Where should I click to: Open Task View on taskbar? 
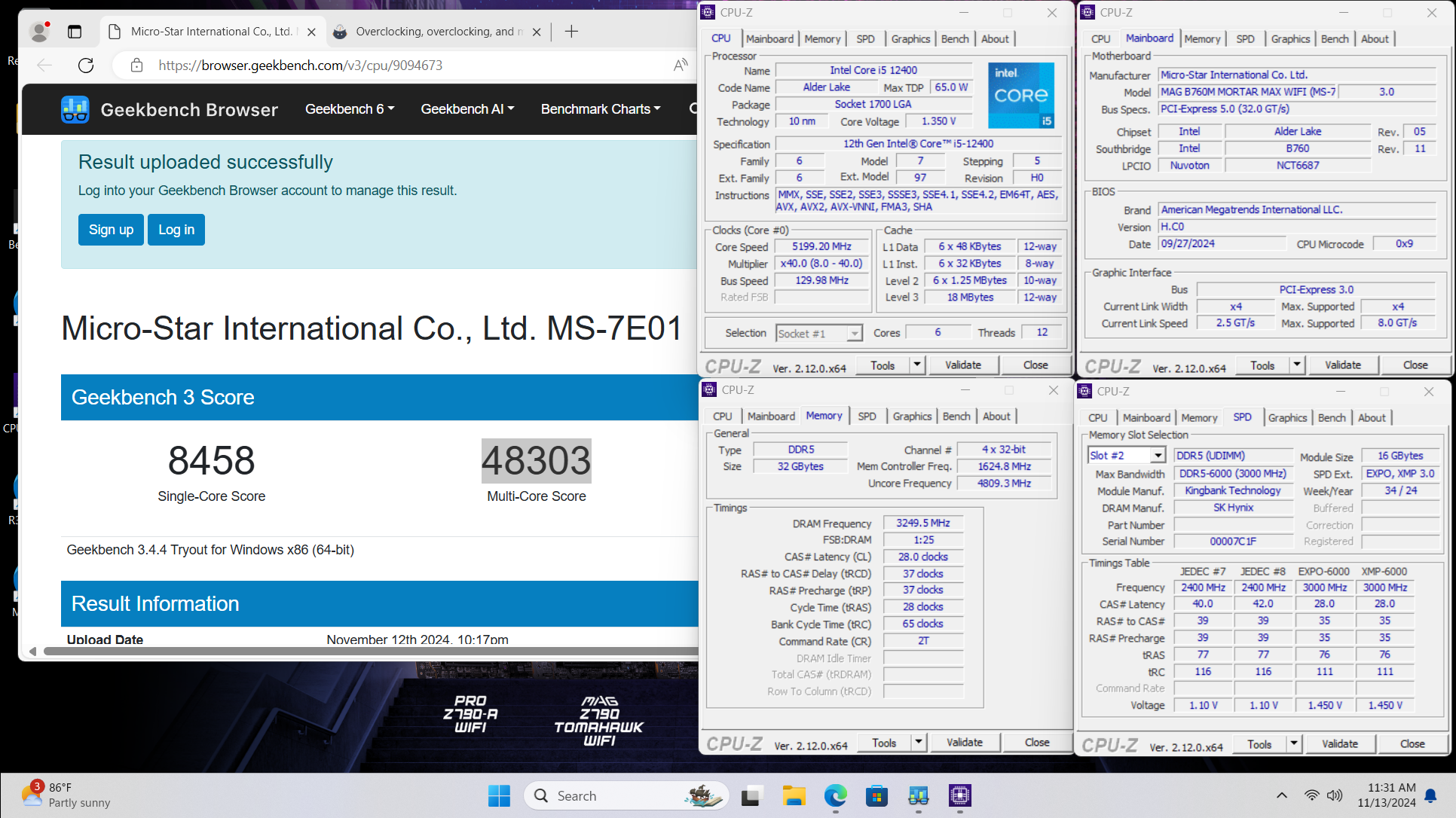pos(751,796)
